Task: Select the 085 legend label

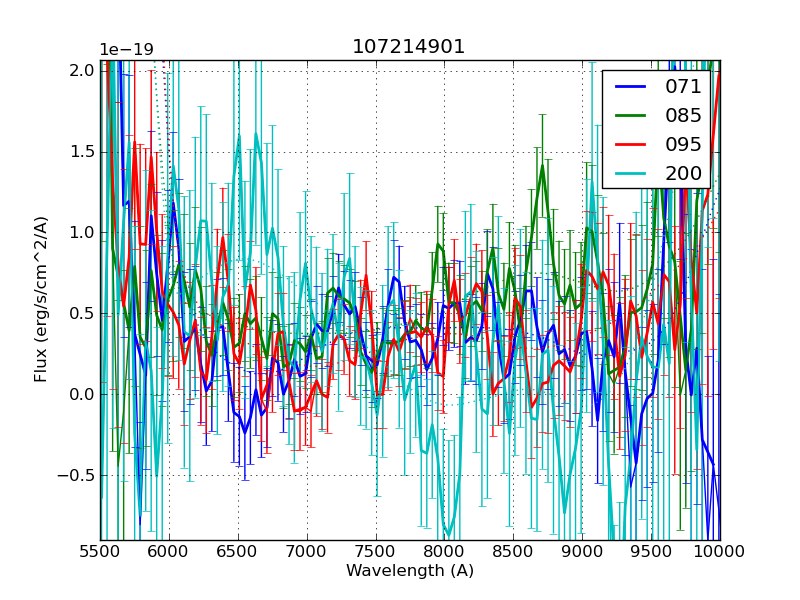Action: point(683,115)
